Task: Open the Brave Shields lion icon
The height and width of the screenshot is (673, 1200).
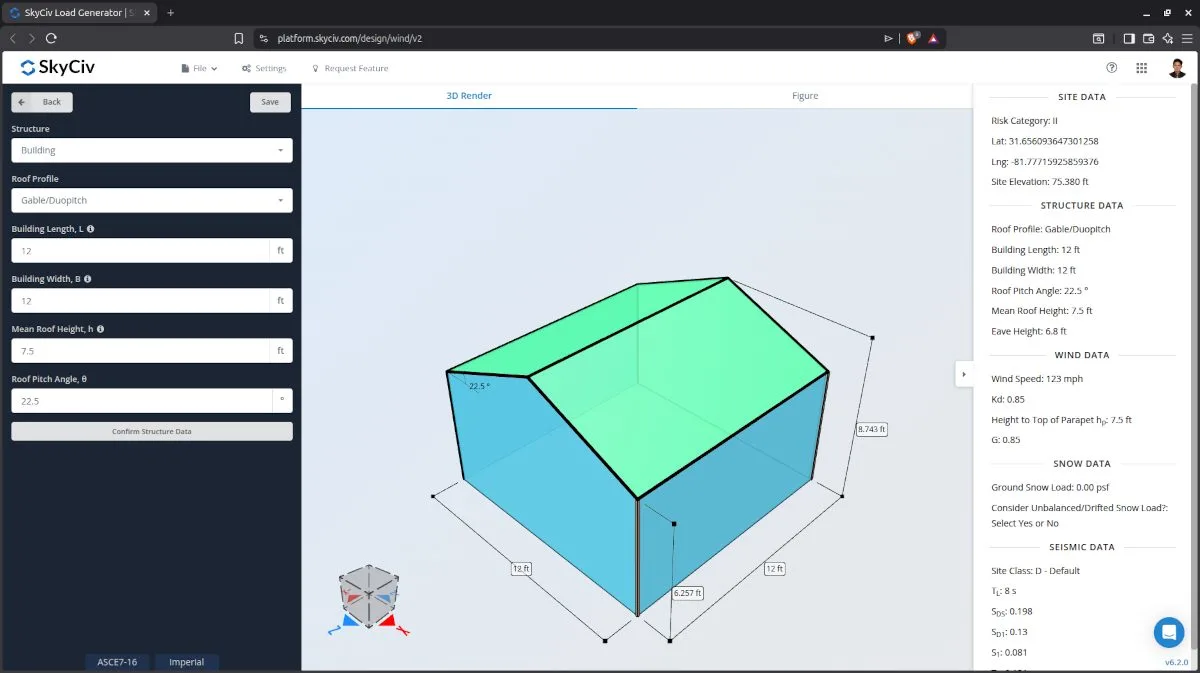Action: (912, 38)
